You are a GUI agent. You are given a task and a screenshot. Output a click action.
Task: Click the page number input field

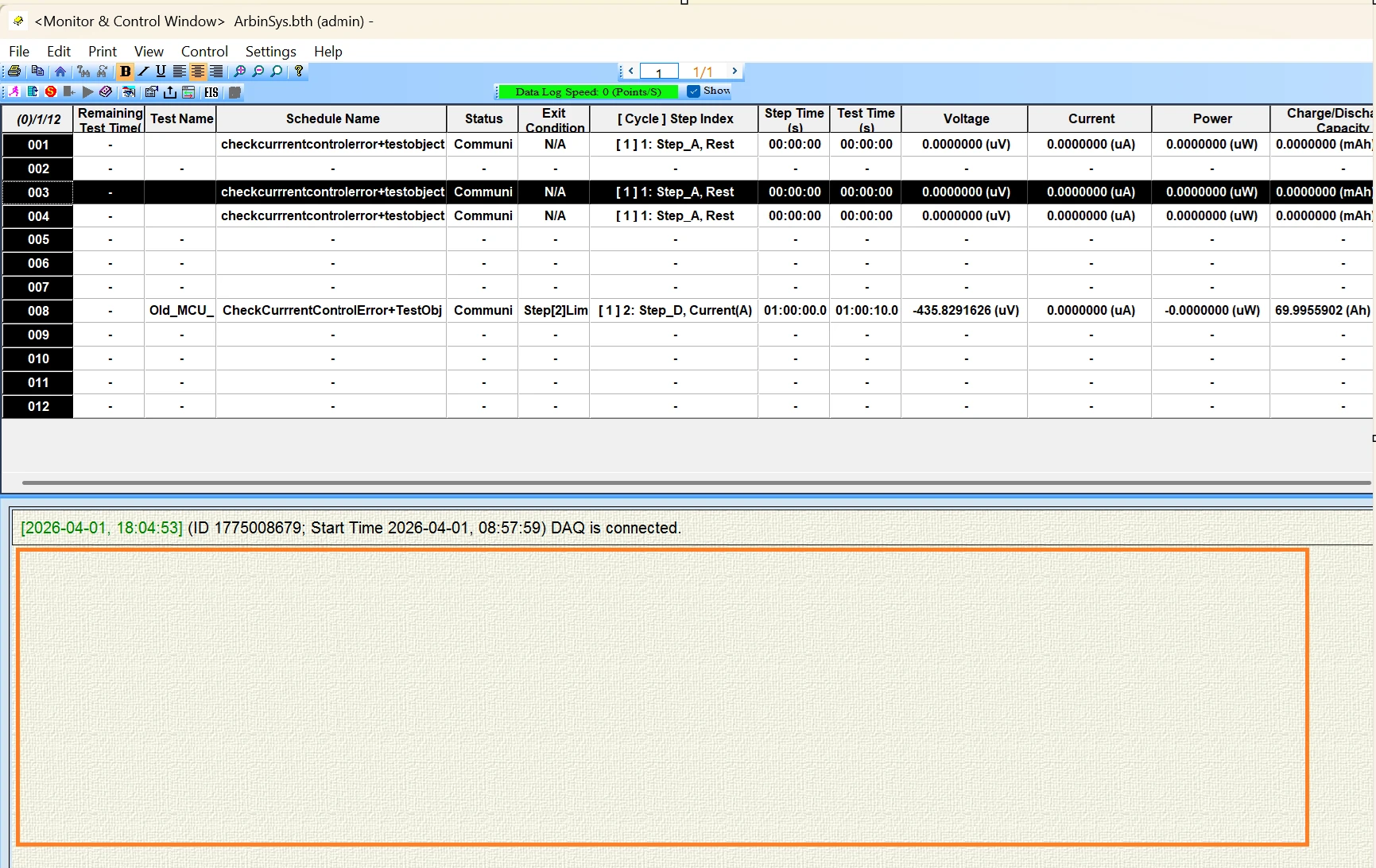[658, 72]
